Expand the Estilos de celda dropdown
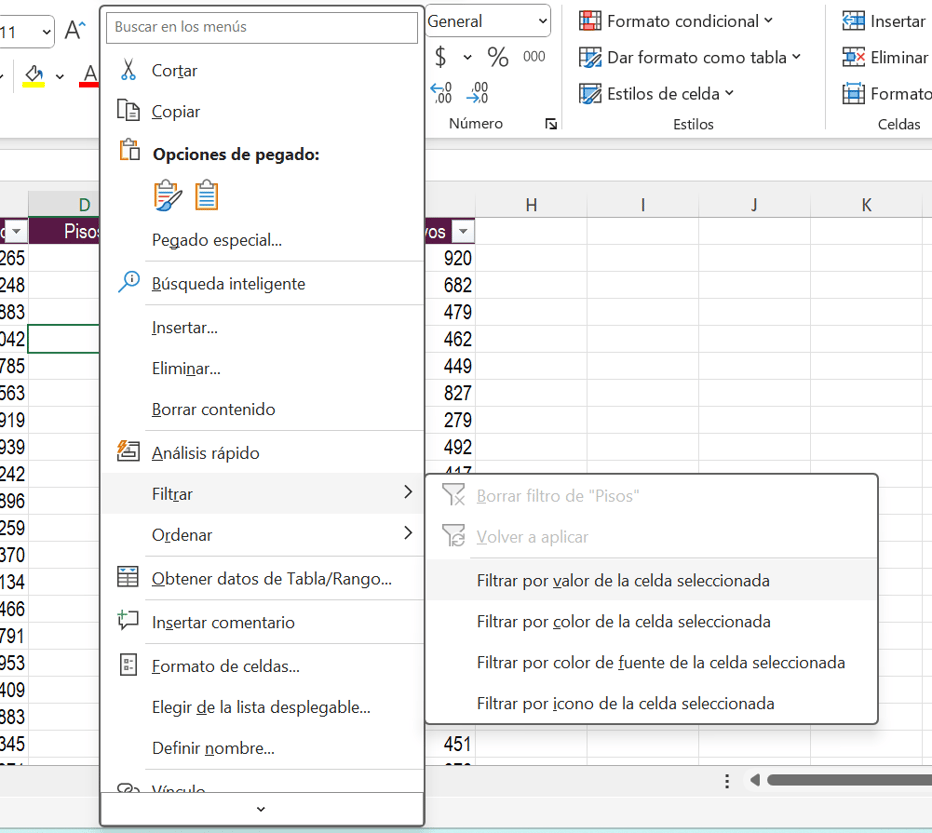Viewport: 932px width, 833px height. pyautogui.click(x=655, y=94)
